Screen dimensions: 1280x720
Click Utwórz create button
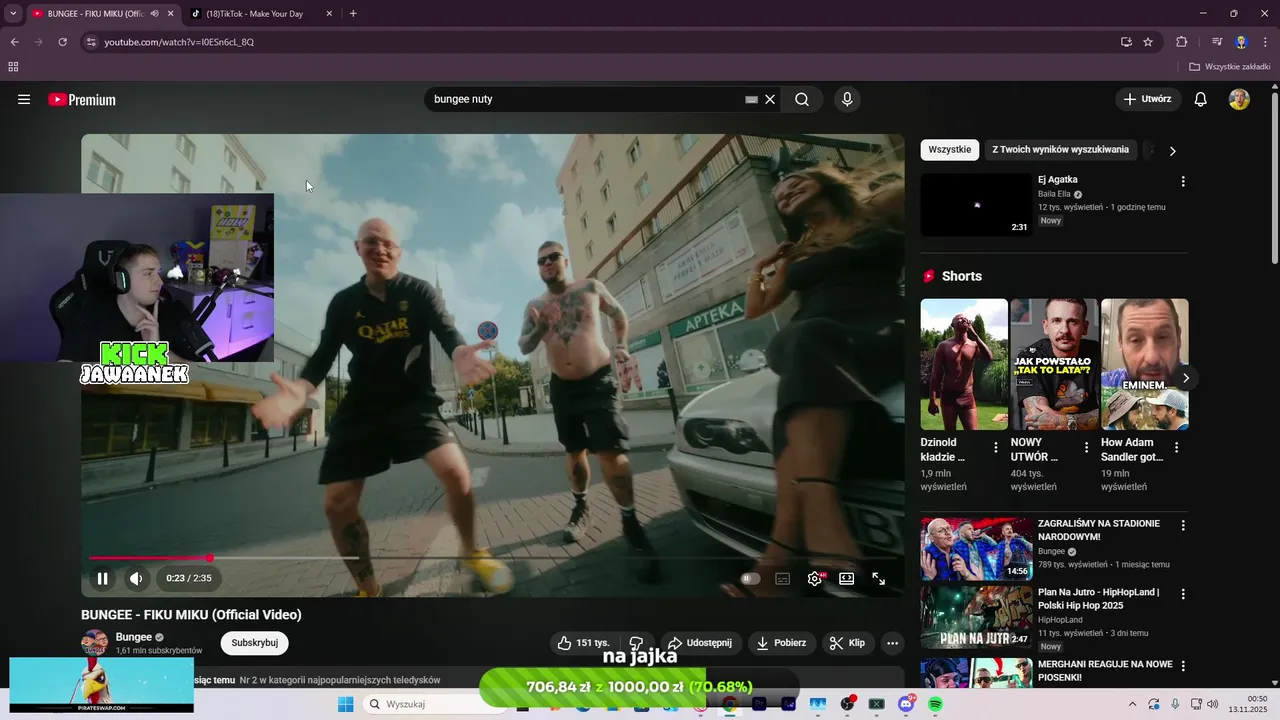(x=1148, y=99)
